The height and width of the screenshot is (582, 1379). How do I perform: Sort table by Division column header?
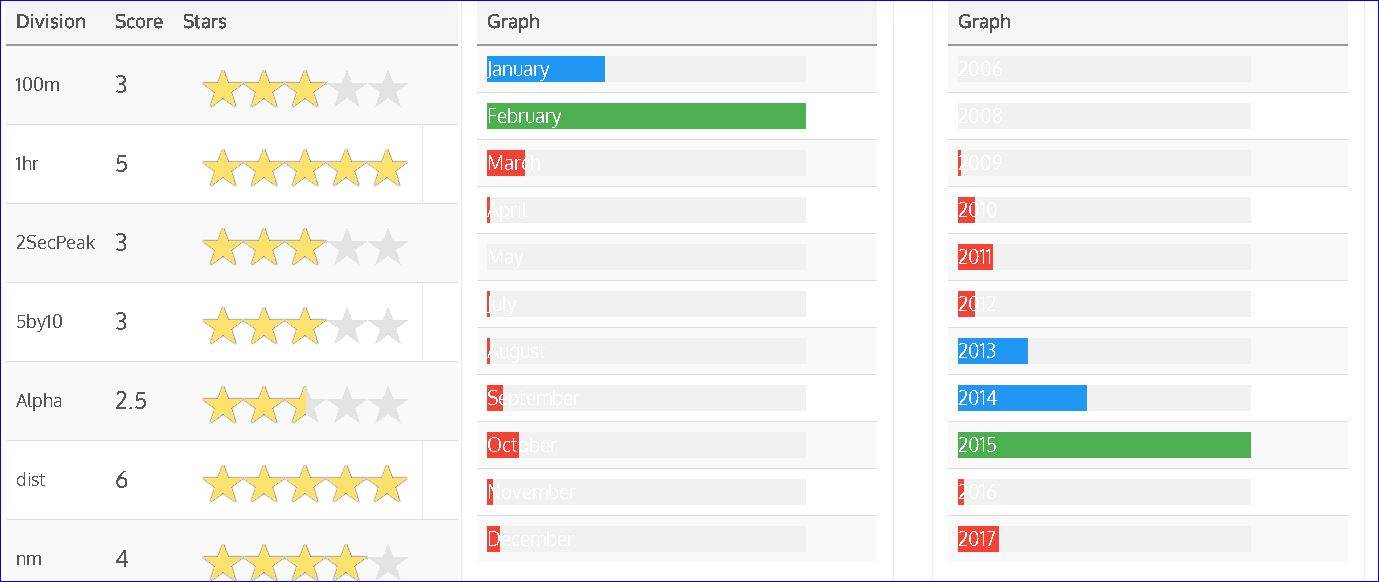click(51, 22)
